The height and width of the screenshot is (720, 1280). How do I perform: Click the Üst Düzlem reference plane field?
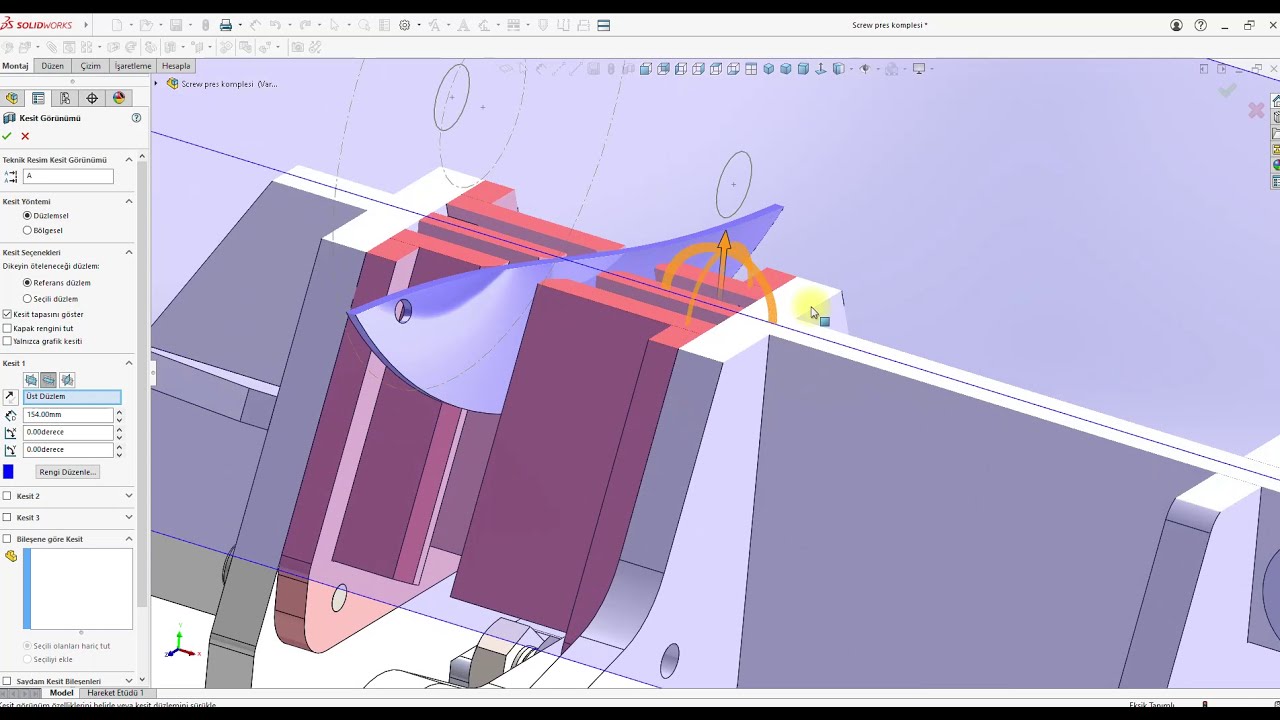tap(71, 397)
